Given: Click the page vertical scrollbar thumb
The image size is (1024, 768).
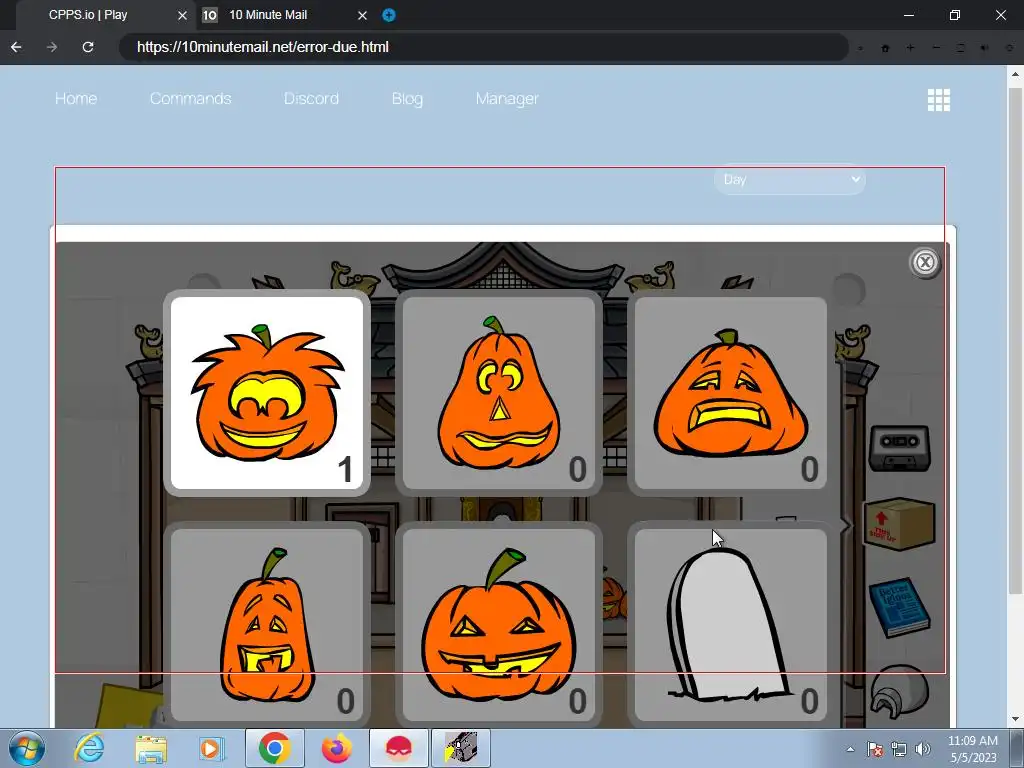Looking at the screenshot, I should [1015, 341].
